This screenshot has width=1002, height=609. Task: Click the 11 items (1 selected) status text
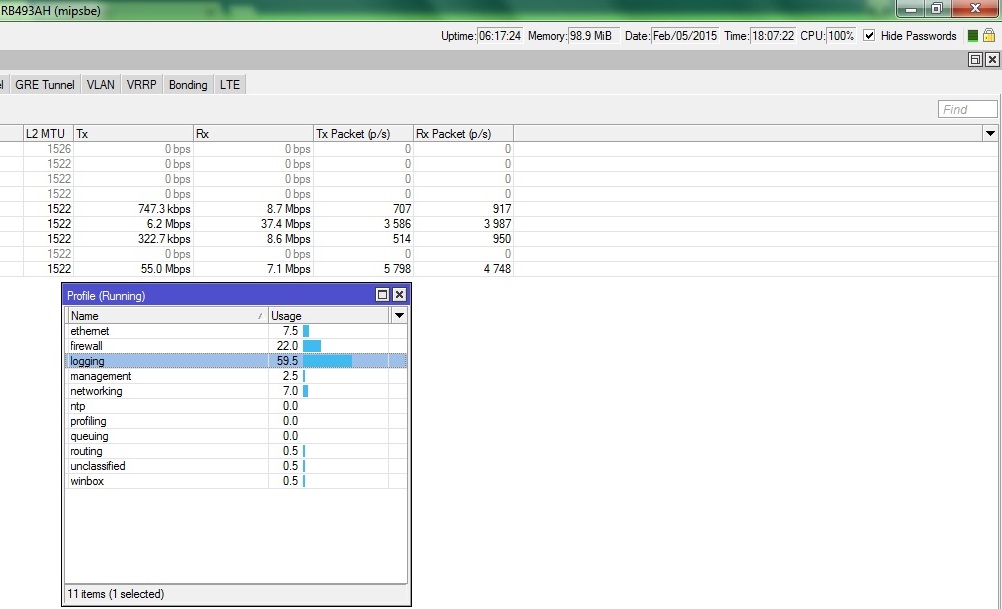116,594
